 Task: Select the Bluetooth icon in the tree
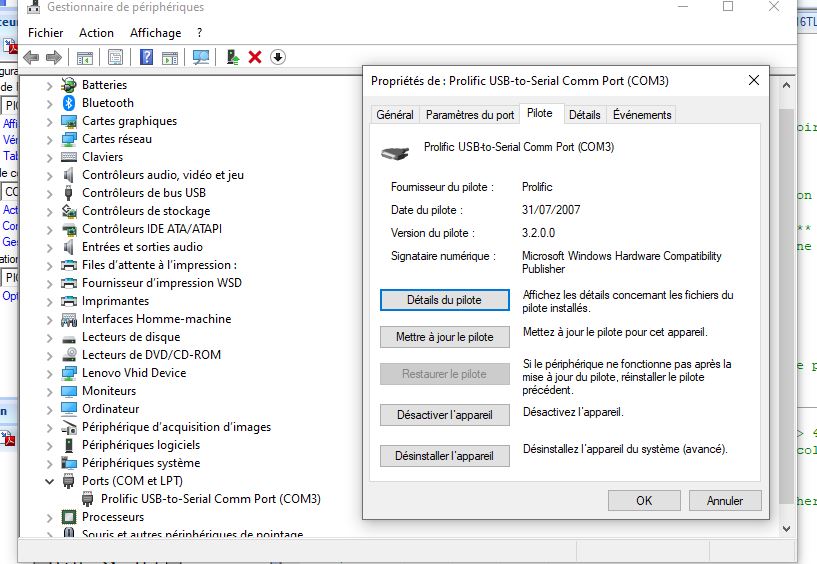coord(69,103)
